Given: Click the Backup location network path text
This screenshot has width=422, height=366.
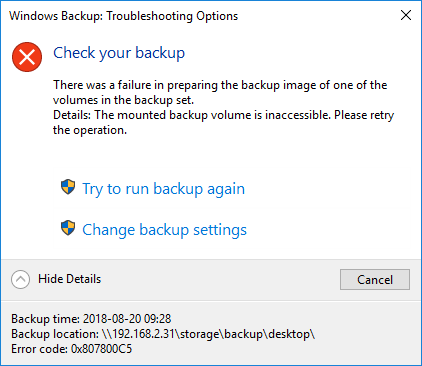Looking at the screenshot, I should (207, 334).
